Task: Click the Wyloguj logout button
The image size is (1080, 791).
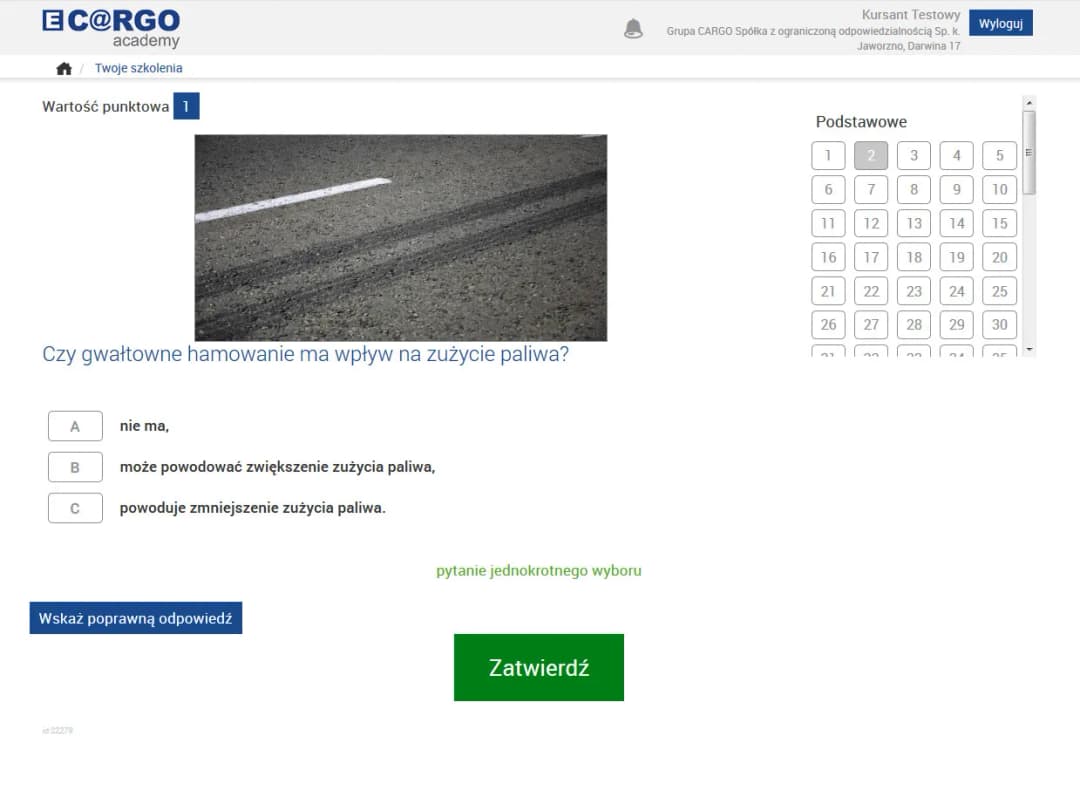Action: click(x=1000, y=24)
